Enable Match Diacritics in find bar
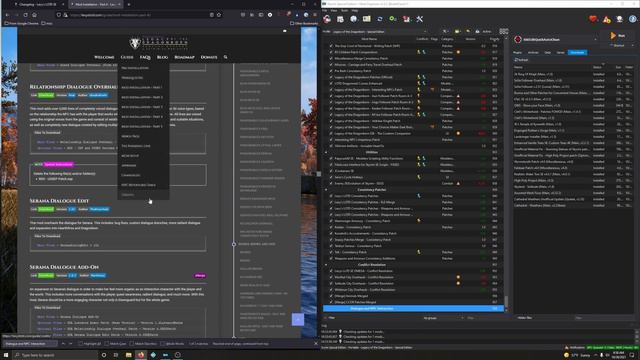The height and width of the screenshot is (360, 640). tap(131, 344)
